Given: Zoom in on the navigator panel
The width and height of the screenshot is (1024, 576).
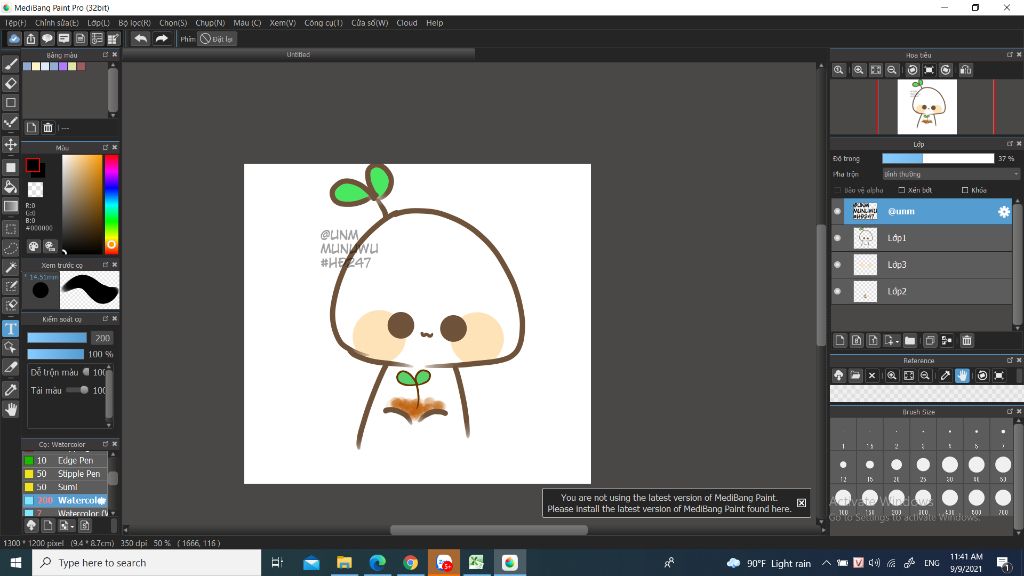Looking at the screenshot, I should (859, 70).
